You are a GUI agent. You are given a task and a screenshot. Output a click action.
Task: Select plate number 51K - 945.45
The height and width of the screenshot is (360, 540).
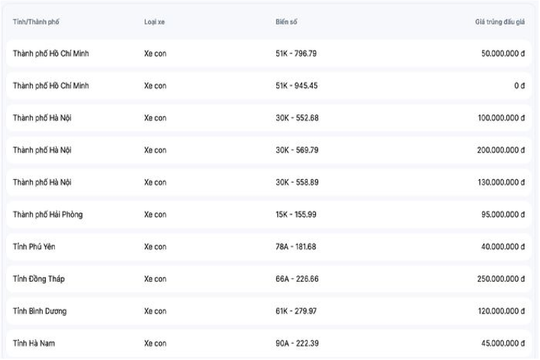(297, 86)
